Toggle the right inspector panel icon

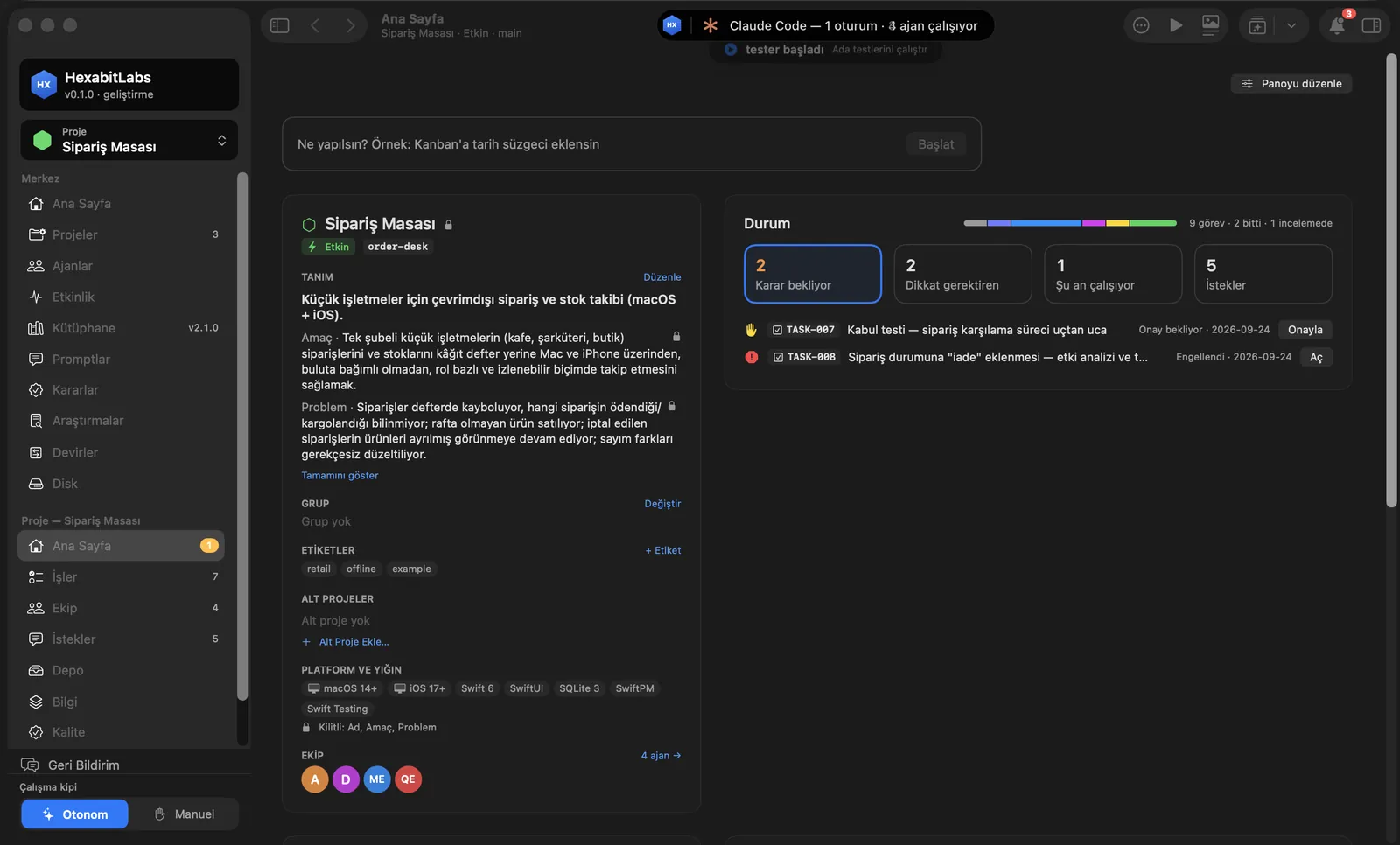click(1372, 26)
